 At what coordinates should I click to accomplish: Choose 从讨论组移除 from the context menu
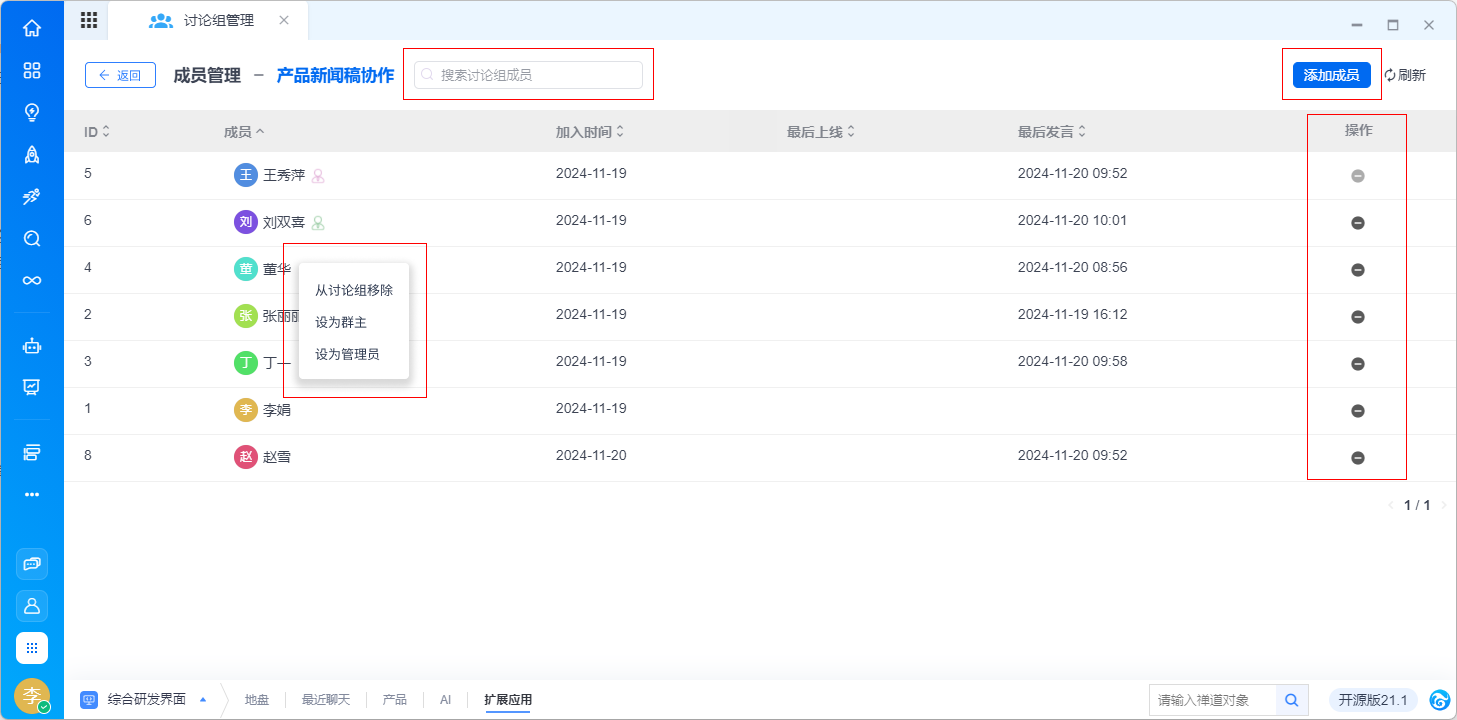[354, 290]
